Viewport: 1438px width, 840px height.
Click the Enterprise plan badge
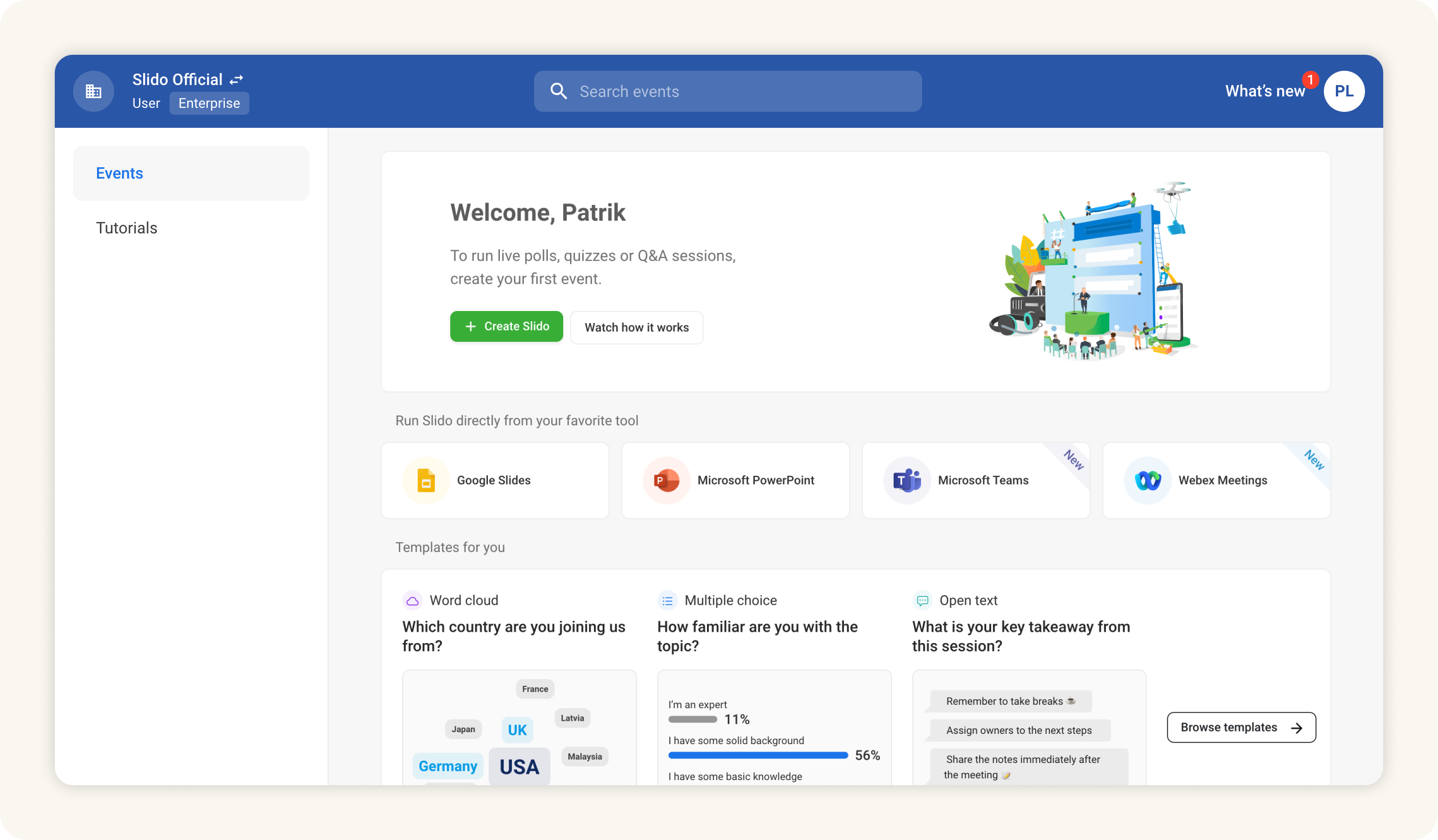(x=209, y=103)
